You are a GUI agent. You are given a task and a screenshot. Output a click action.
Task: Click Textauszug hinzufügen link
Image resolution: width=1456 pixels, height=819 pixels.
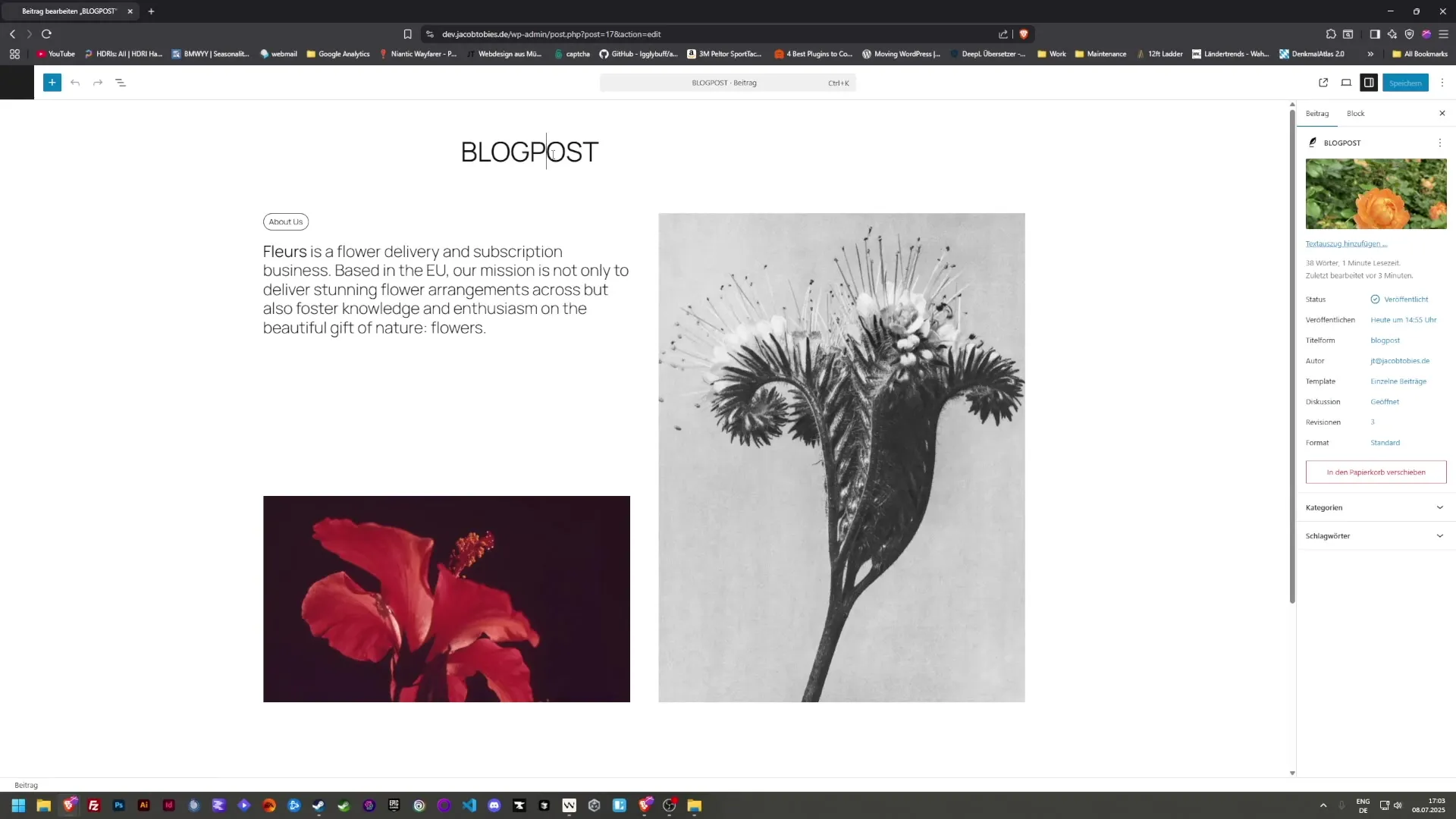(x=1346, y=243)
